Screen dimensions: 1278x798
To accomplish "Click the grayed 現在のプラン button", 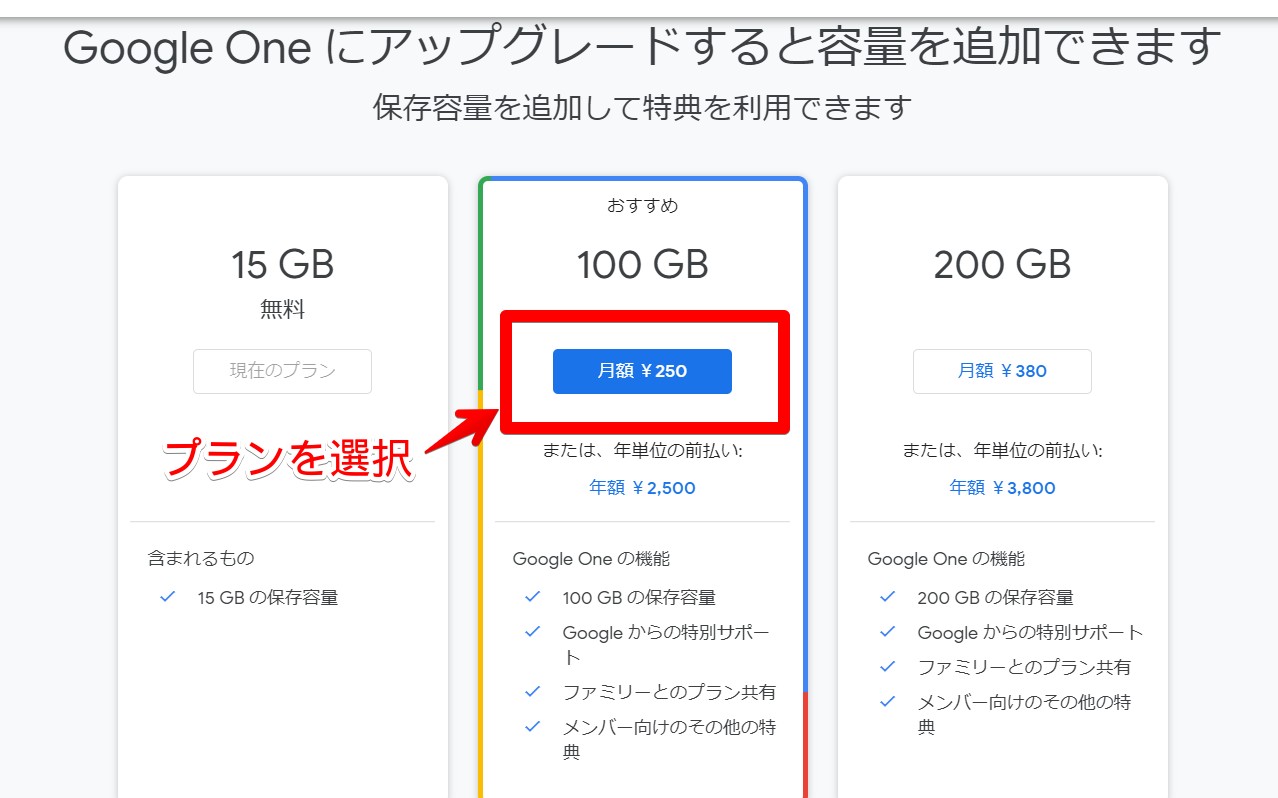I will pyautogui.click(x=282, y=371).
